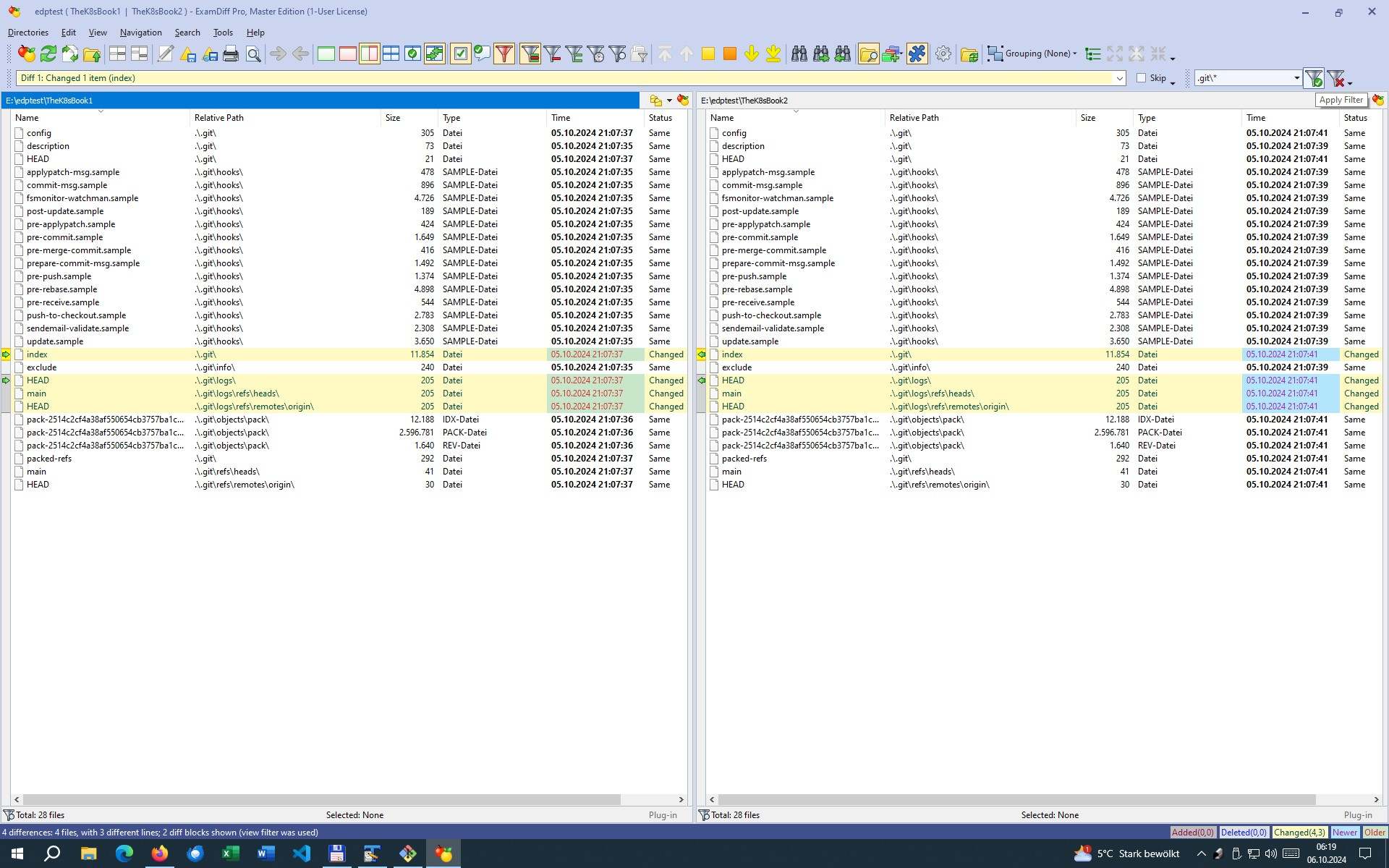This screenshot has width=1389, height=868.
Task: Open the Grouping (None) dropdown
Action: [x=1032, y=54]
